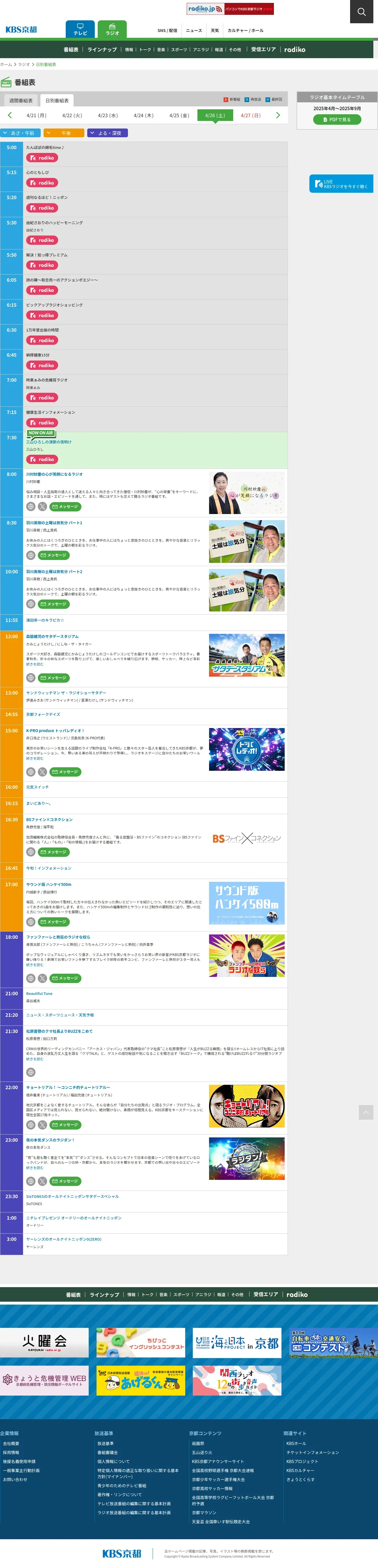Open globe icon for キョートリアル！

[31, 1125]
